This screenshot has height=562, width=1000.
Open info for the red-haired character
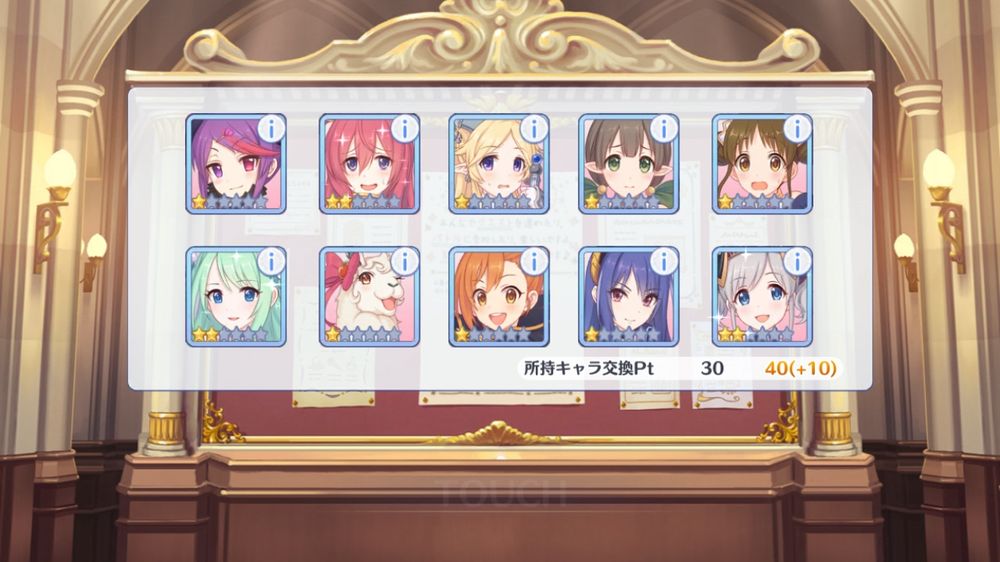click(404, 129)
